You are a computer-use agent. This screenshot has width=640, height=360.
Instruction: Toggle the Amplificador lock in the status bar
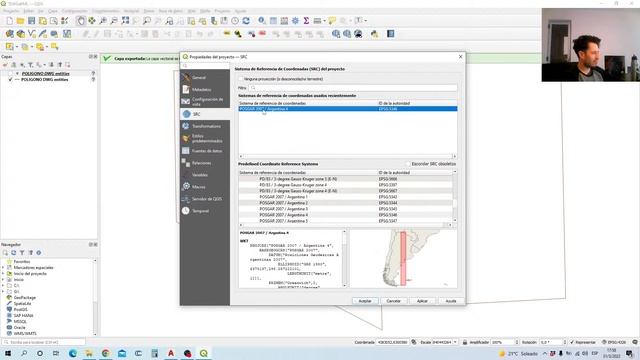465,342
